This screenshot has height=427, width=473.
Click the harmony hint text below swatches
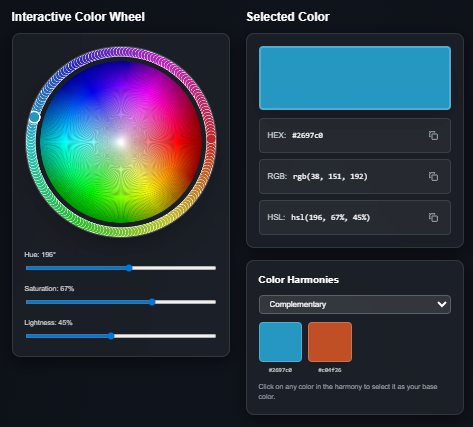point(348,391)
